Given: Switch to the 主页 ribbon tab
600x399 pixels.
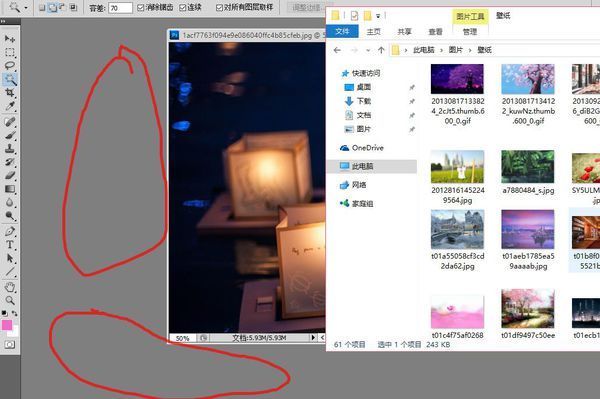Looking at the screenshot, I should tap(373, 32).
